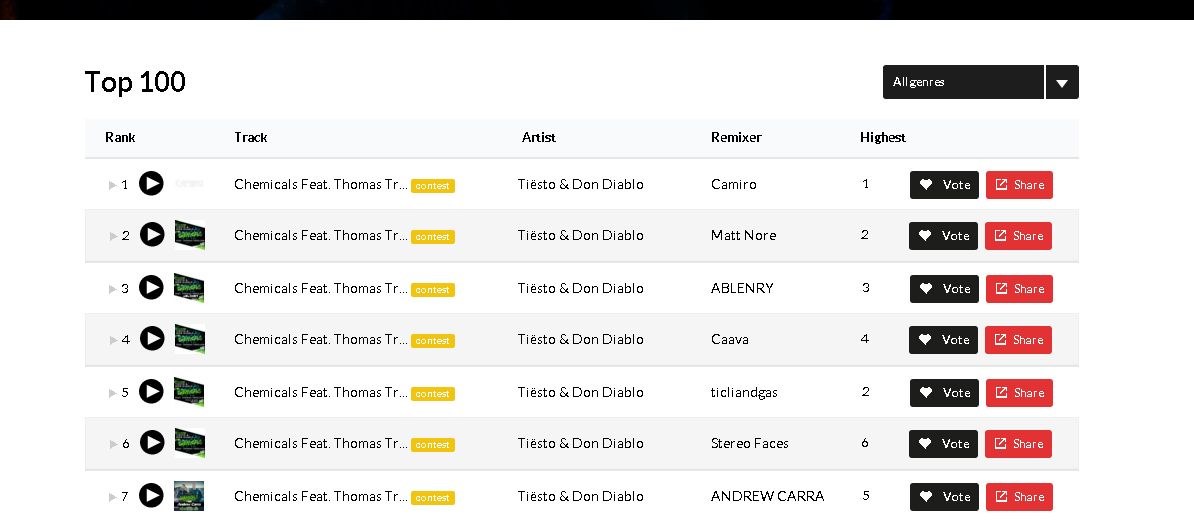The width and height of the screenshot is (1194, 520).
Task: Open Tiësto & Don Diablo artist in row 5
Action: coord(580,392)
